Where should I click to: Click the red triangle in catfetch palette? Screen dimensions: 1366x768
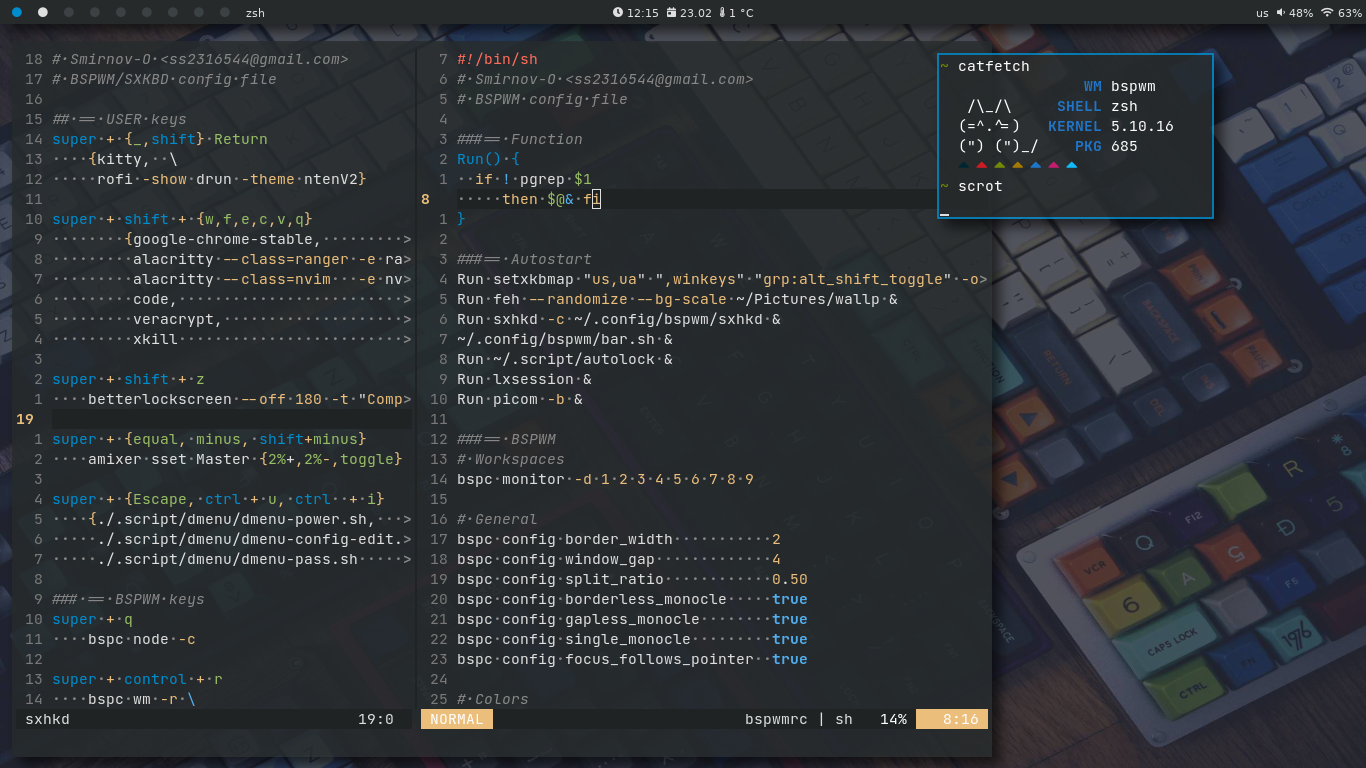pyautogui.click(x=981, y=165)
